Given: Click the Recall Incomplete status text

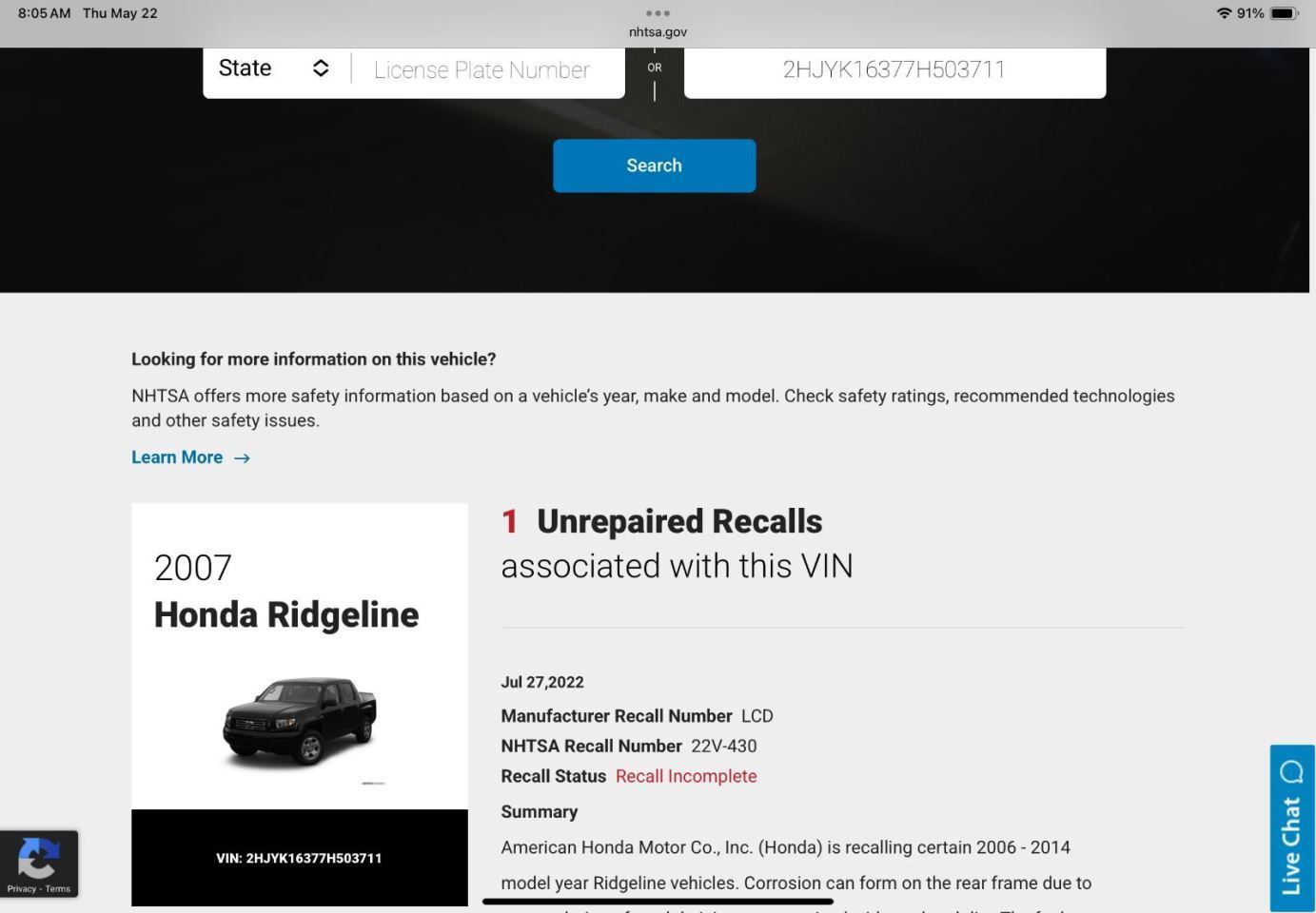Looking at the screenshot, I should (x=686, y=776).
